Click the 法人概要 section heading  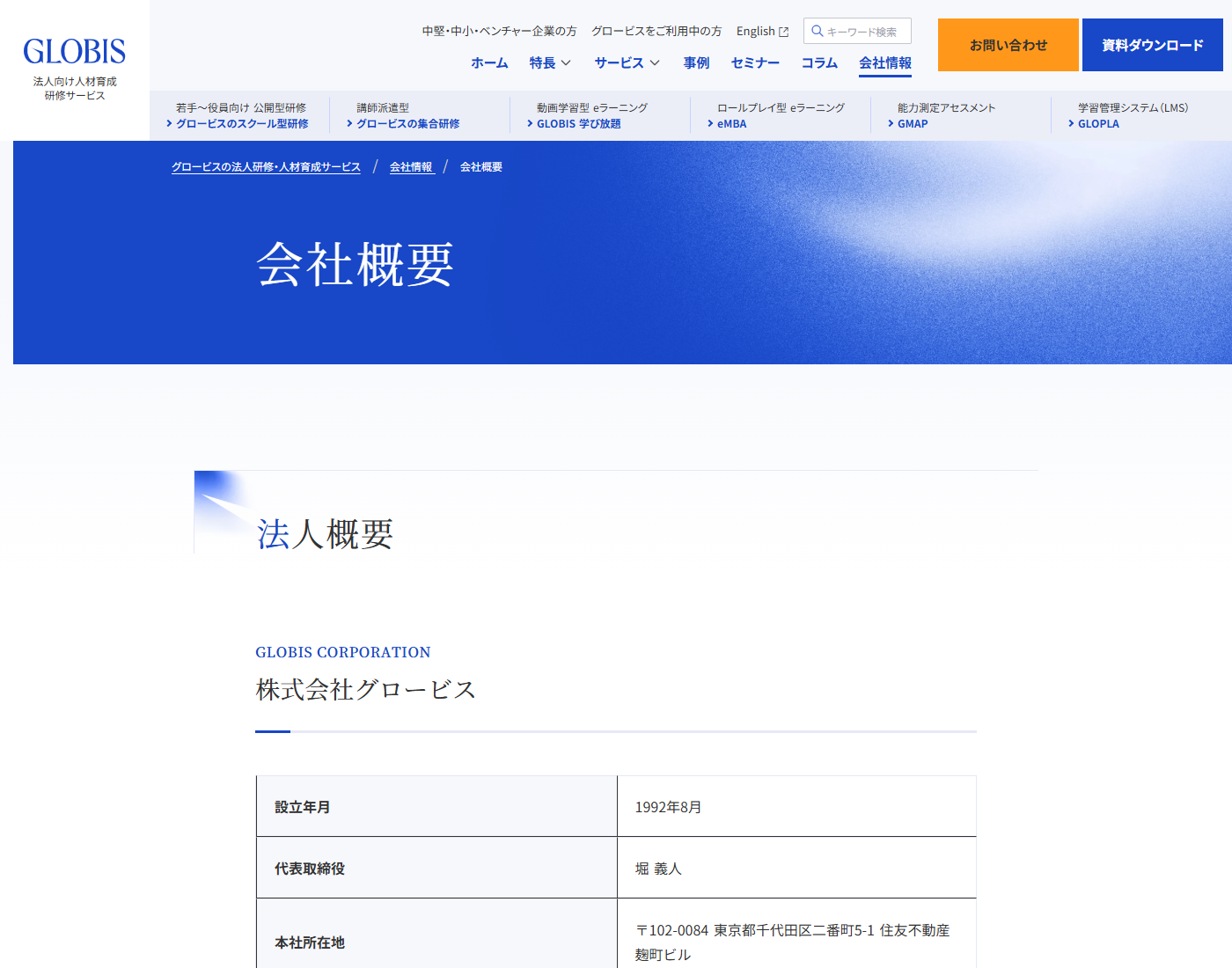325,534
